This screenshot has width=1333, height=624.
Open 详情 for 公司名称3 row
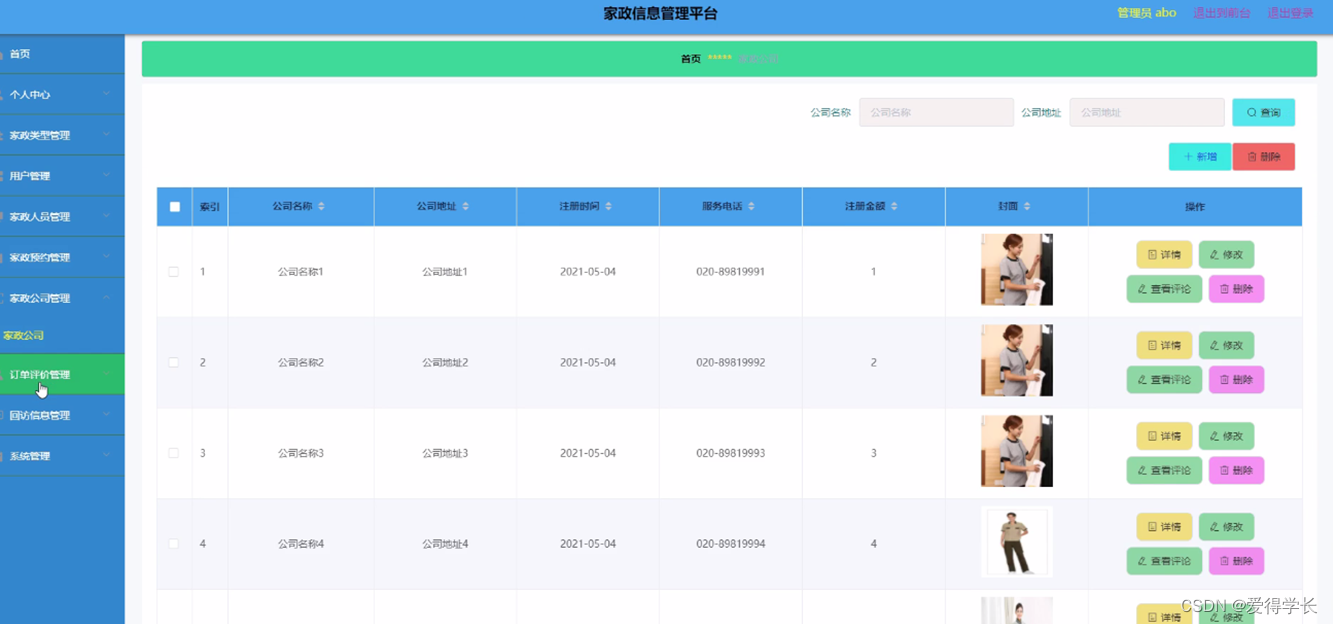pyautogui.click(x=1164, y=436)
